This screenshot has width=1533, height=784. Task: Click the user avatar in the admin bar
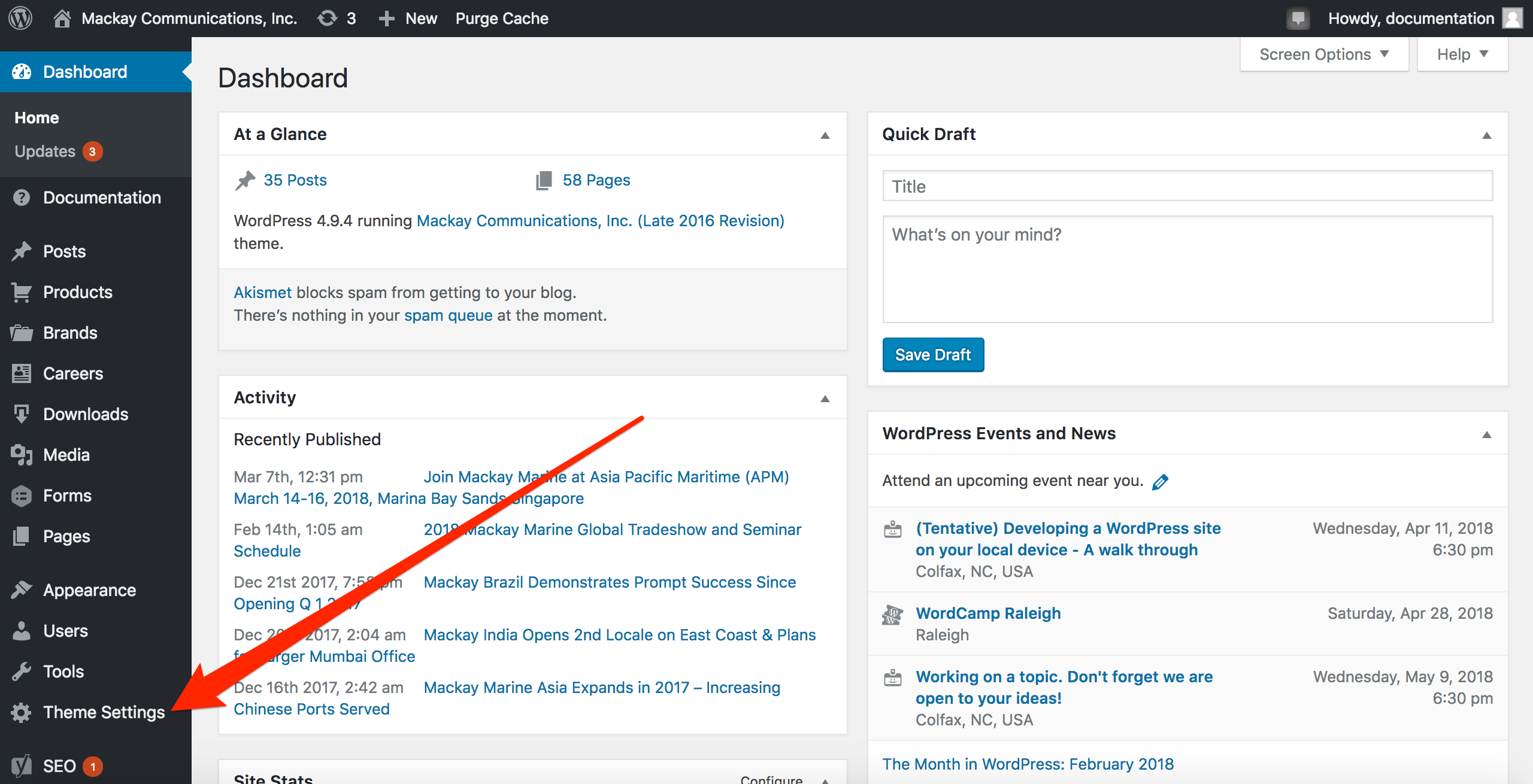[x=1513, y=19]
